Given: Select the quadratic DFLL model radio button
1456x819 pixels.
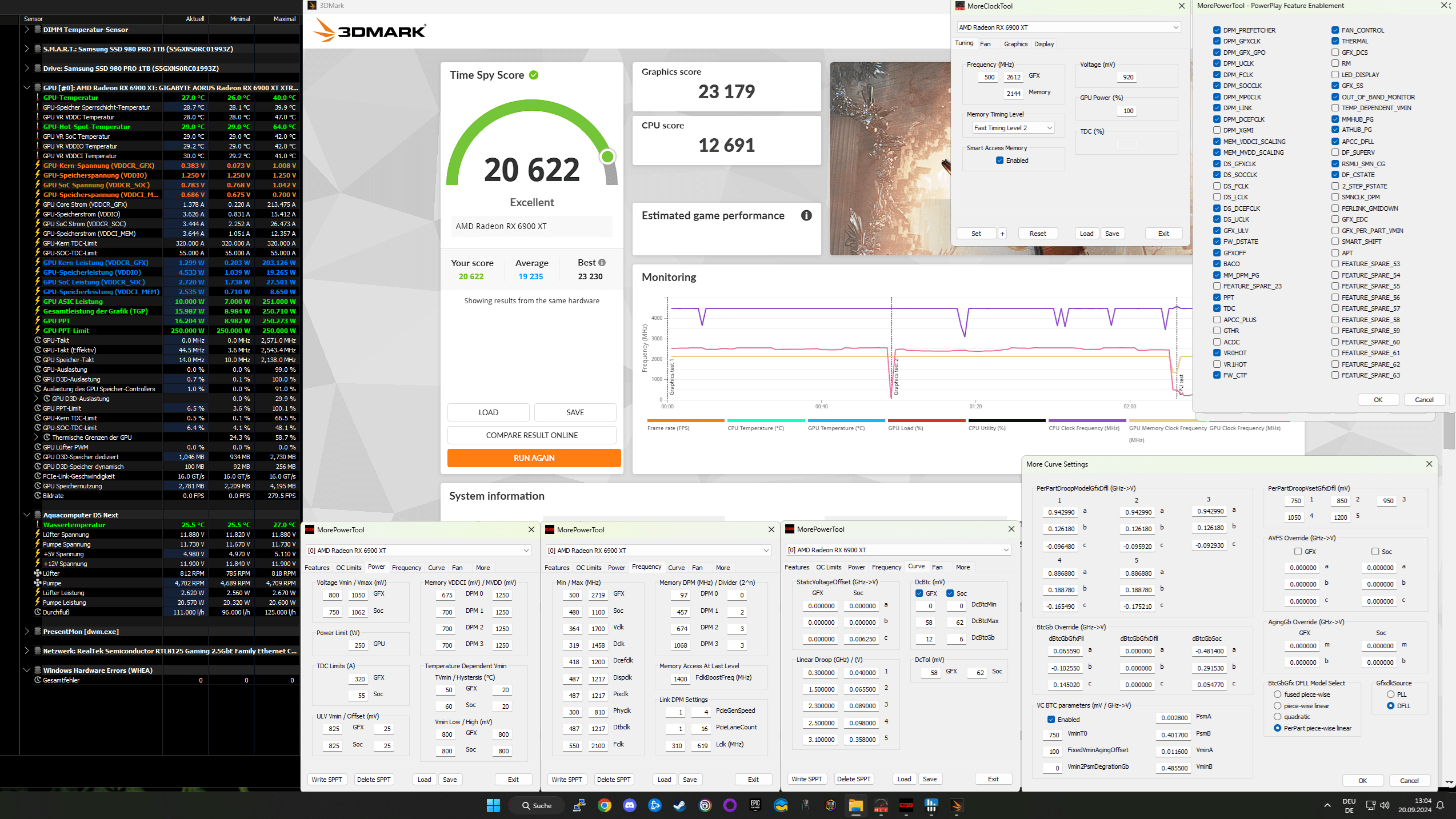Looking at the screenshot, I should click(1277, 717).
